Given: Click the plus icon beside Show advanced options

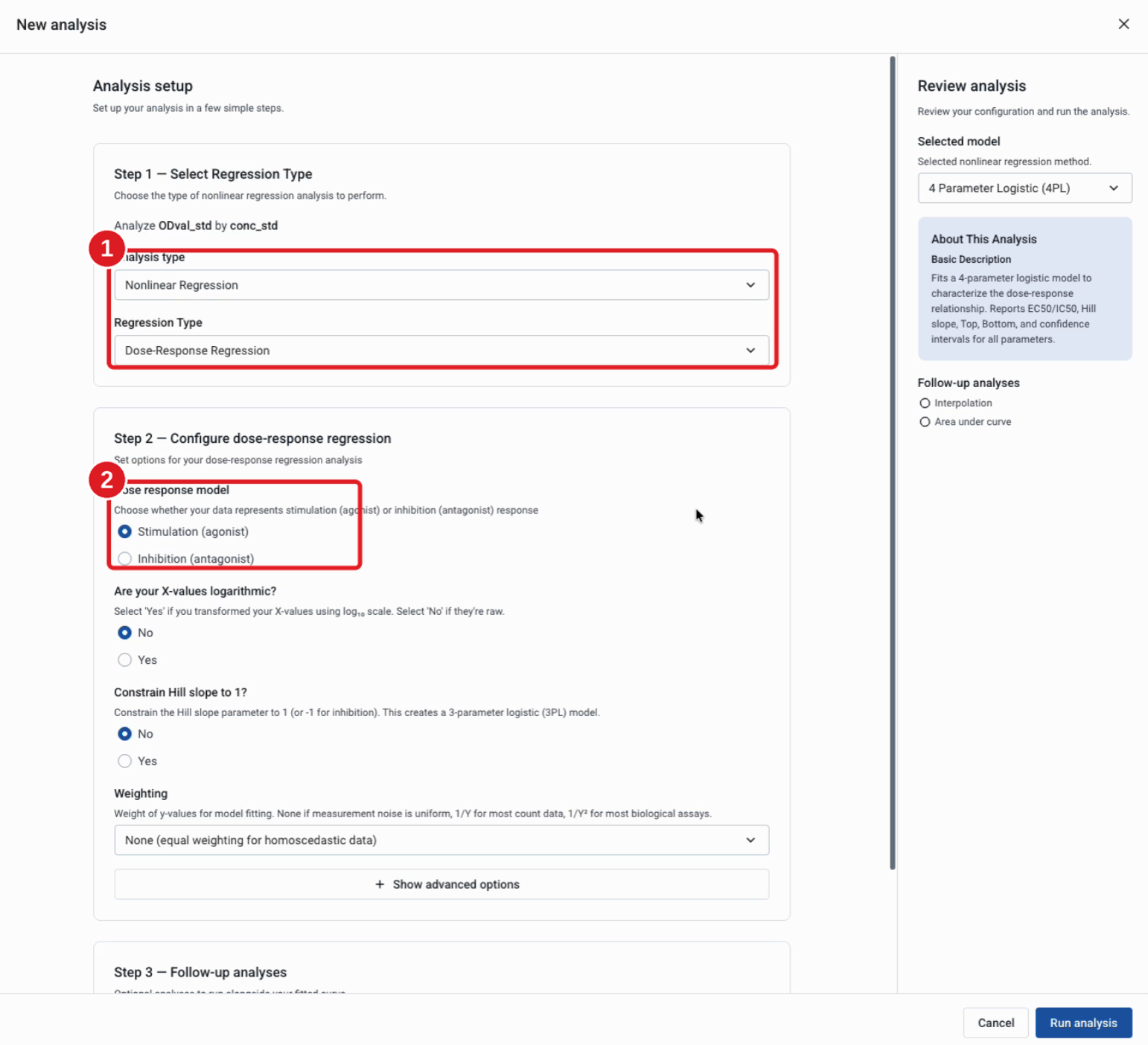Looking at the screenshot, I should coord(380,884).
